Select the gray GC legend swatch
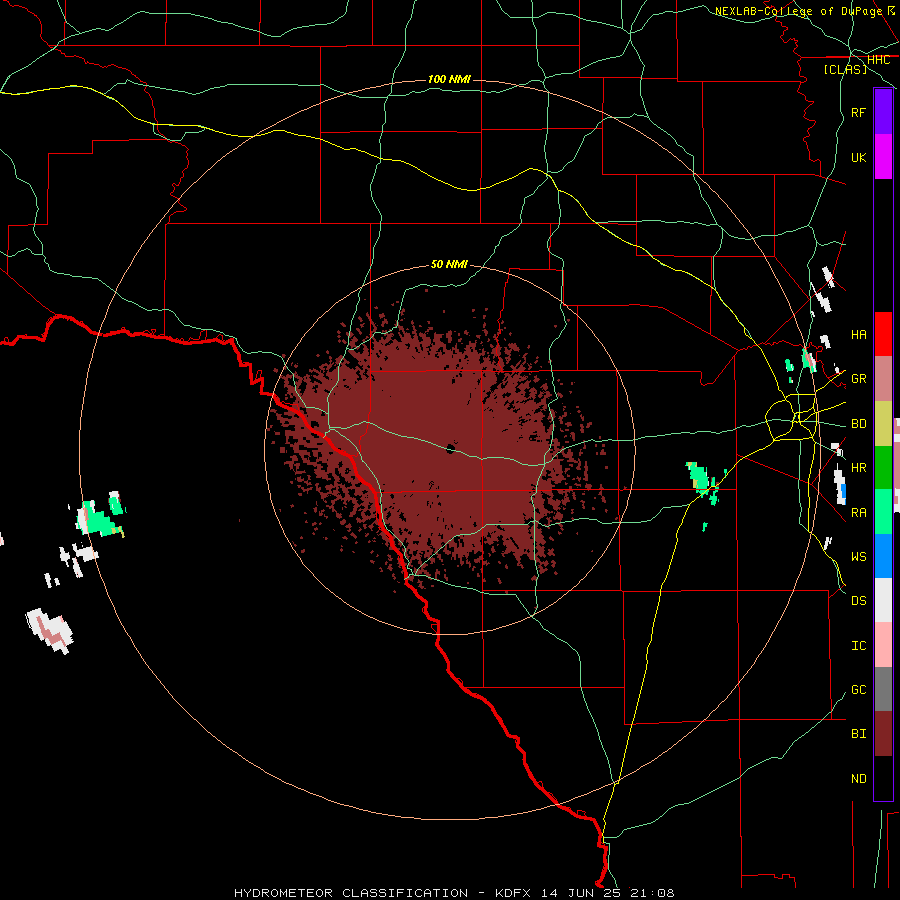Viewport: 900px width, 900px height. [883, 689]
